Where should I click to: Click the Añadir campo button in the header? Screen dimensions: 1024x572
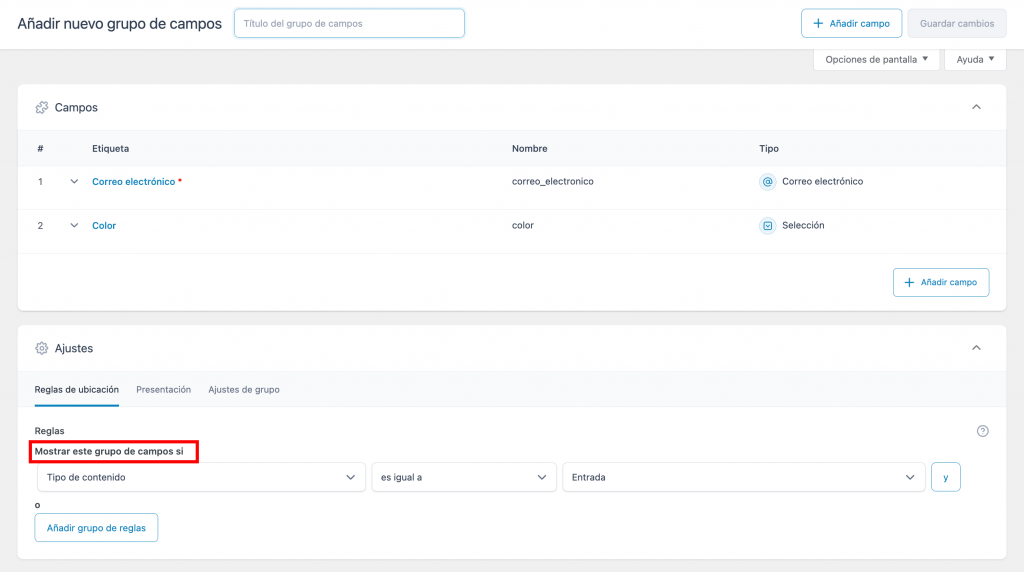(851, 23)
